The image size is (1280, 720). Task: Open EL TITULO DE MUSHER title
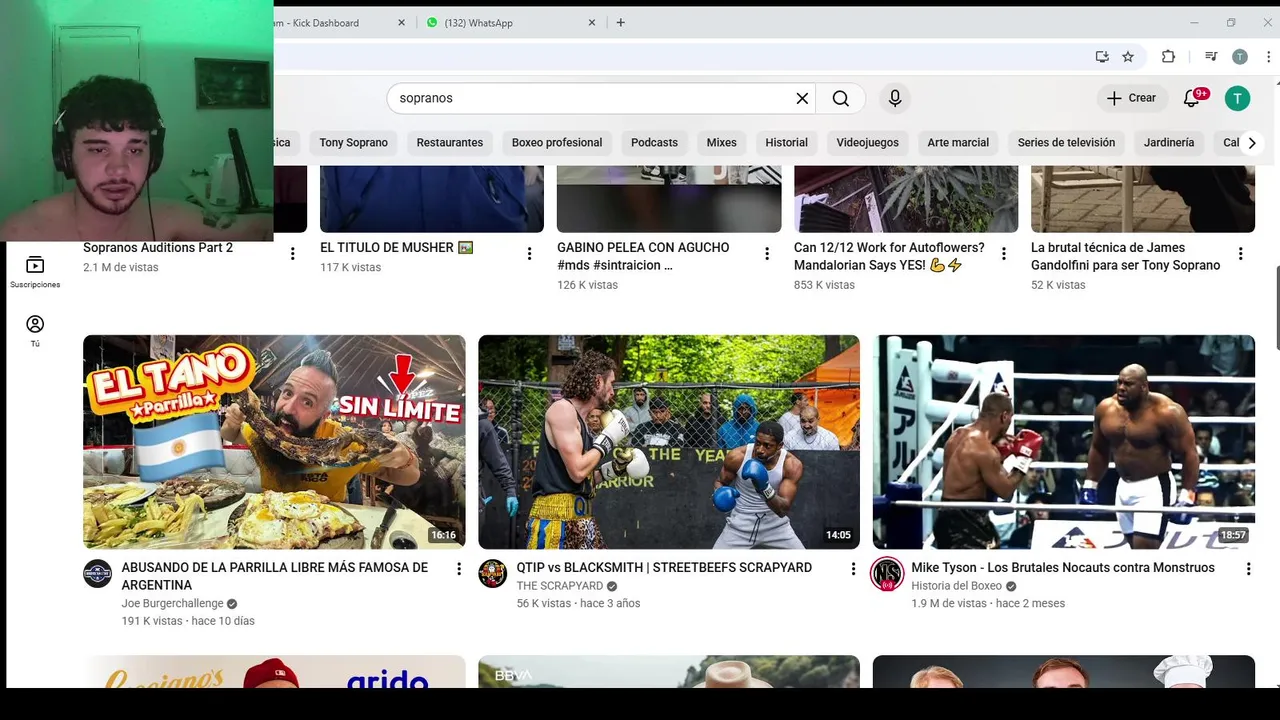397,247
